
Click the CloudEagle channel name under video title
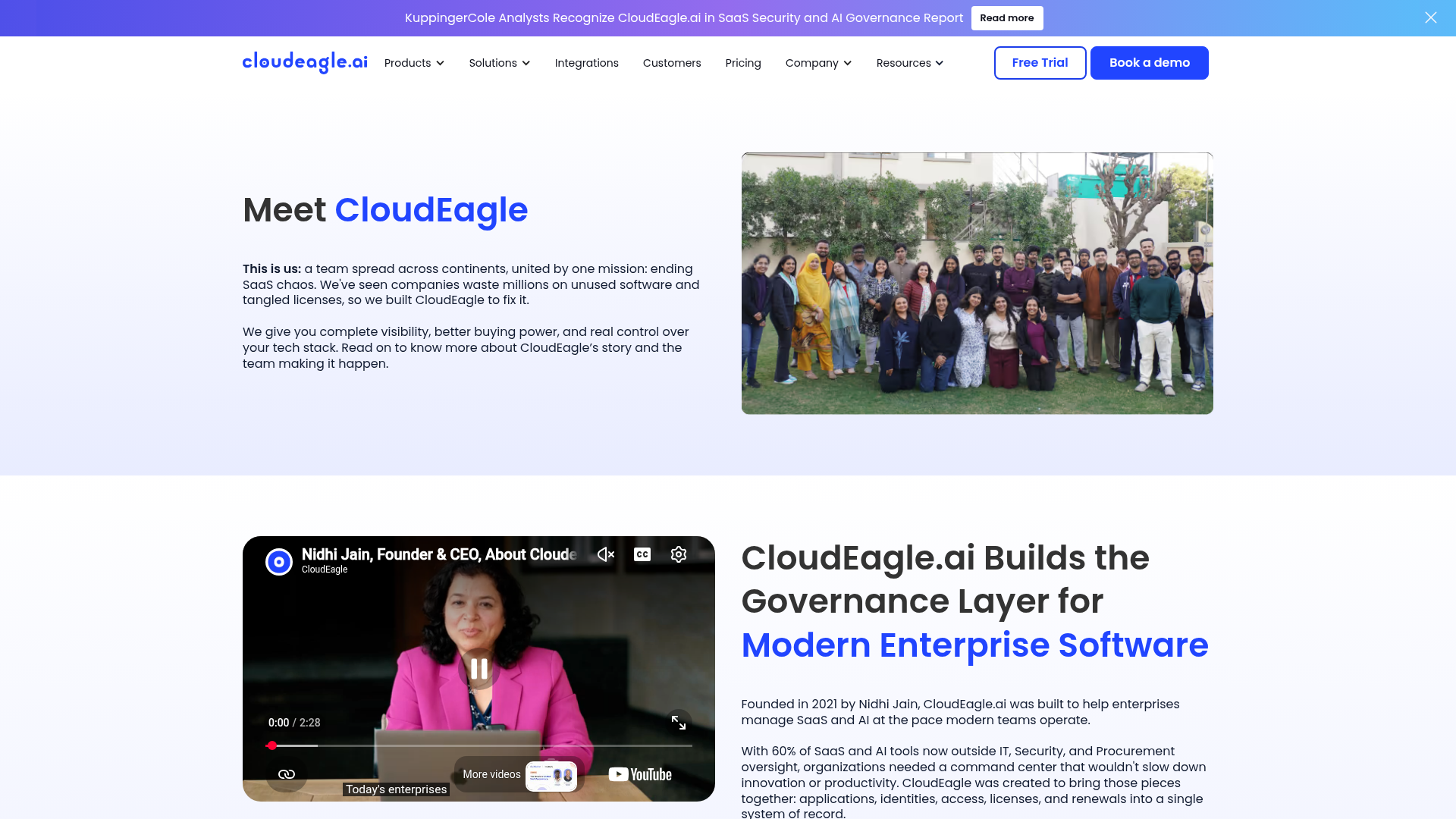click(325, 570)
